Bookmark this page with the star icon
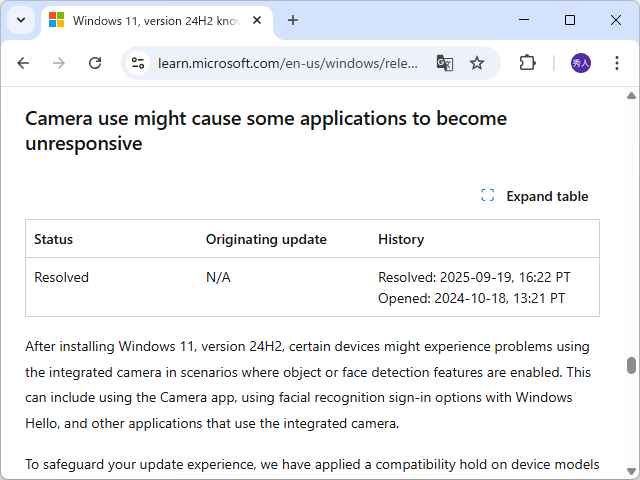The image size is (640, 480). coord(476,63)
